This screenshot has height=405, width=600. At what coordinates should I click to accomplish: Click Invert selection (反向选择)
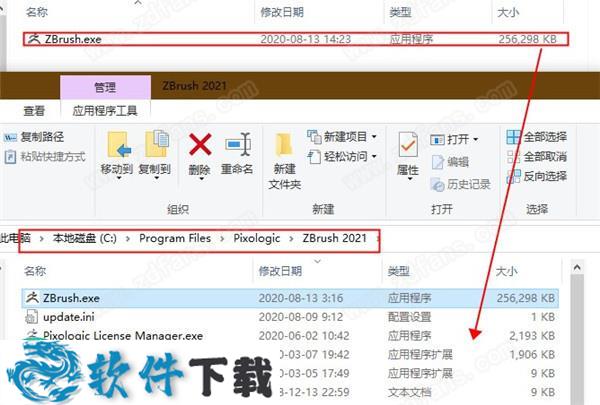tap(514, 176)
